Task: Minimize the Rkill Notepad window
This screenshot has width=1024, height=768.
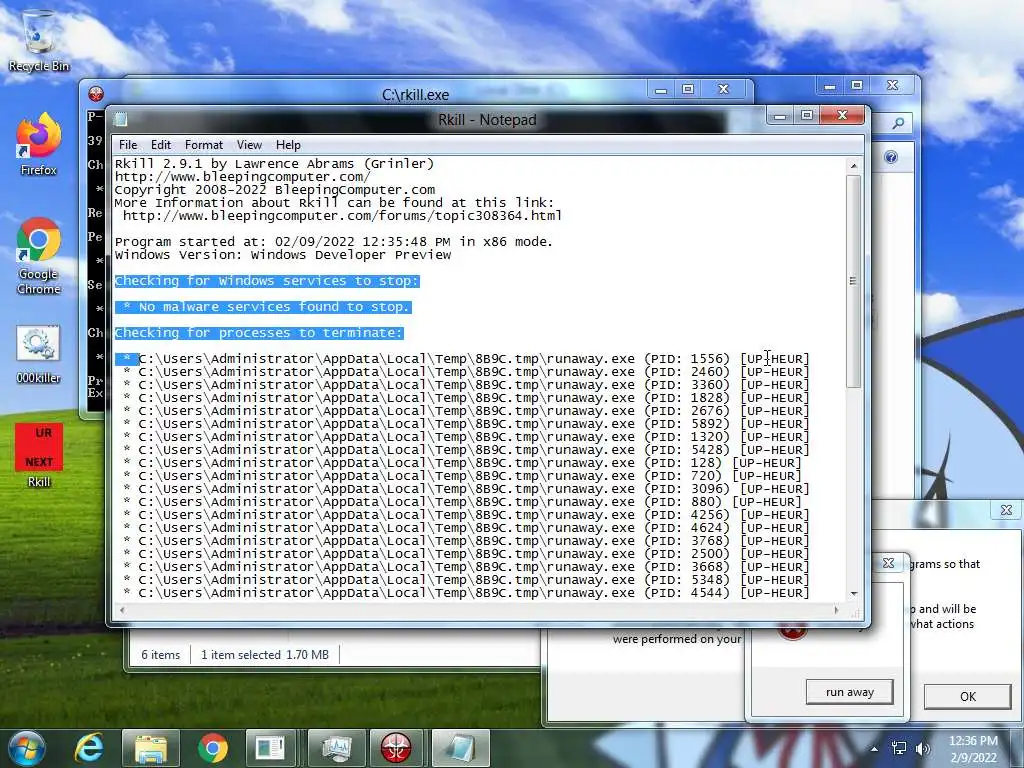Action: tap(779, 116)
